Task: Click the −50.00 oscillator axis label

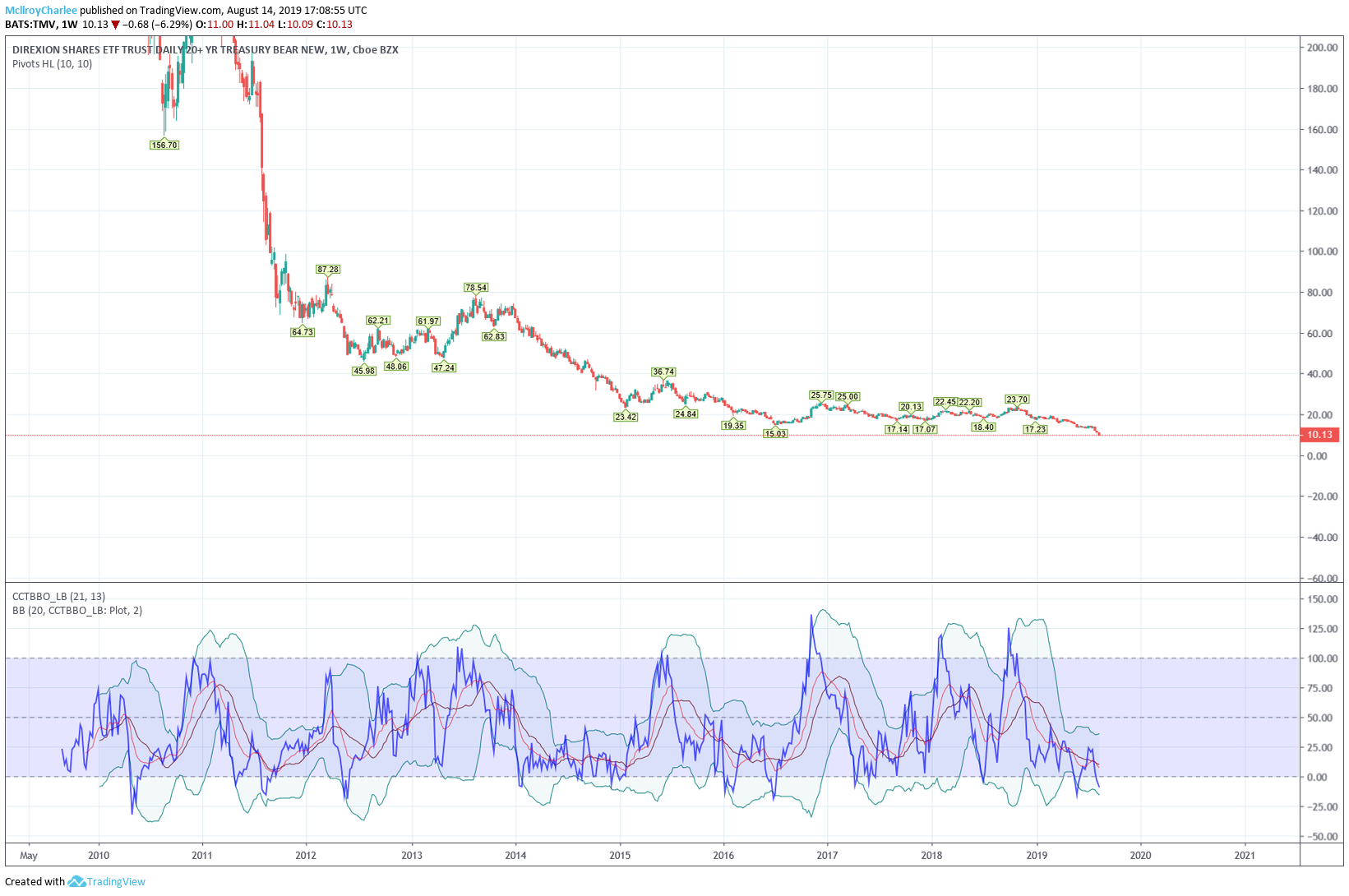Action: [x=1323, y=837]
